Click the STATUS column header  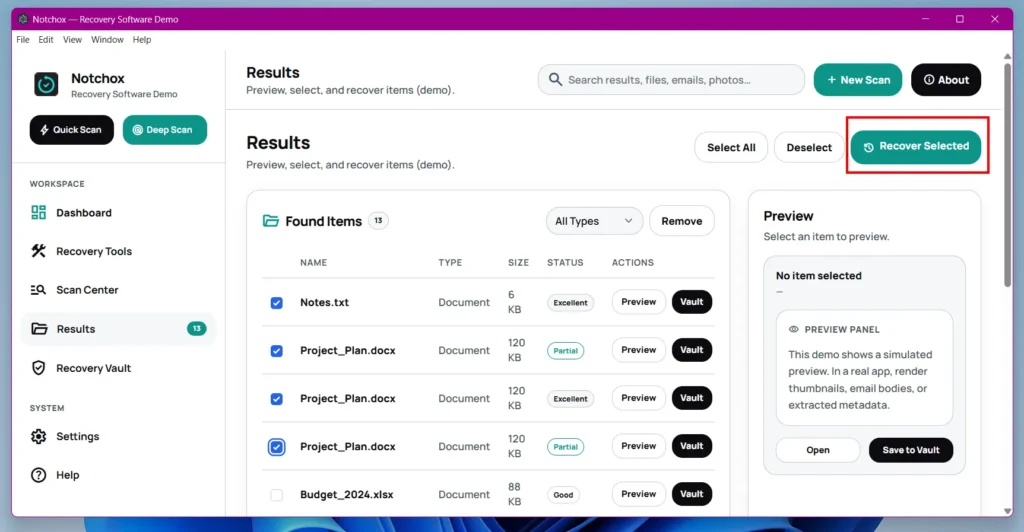pos(565,262)
